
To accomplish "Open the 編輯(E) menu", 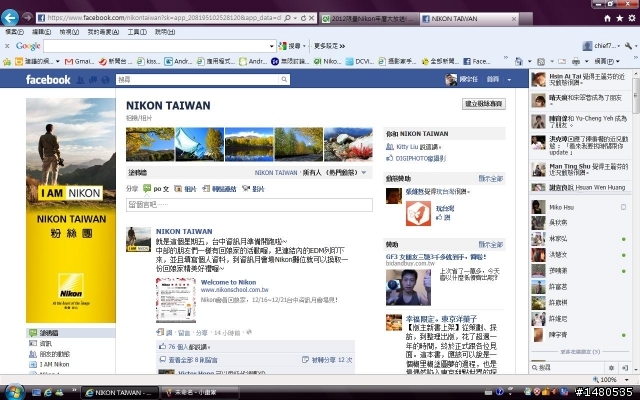I will click(x=42, y=32).
